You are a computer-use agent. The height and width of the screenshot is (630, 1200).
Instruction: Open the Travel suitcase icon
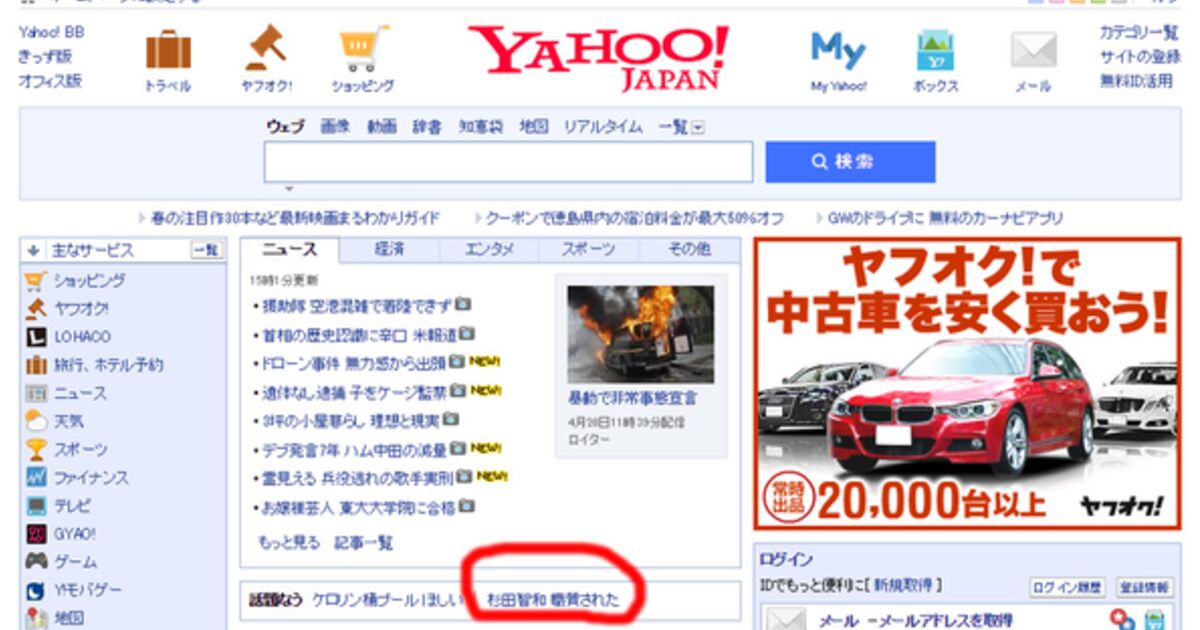point(167,51)
